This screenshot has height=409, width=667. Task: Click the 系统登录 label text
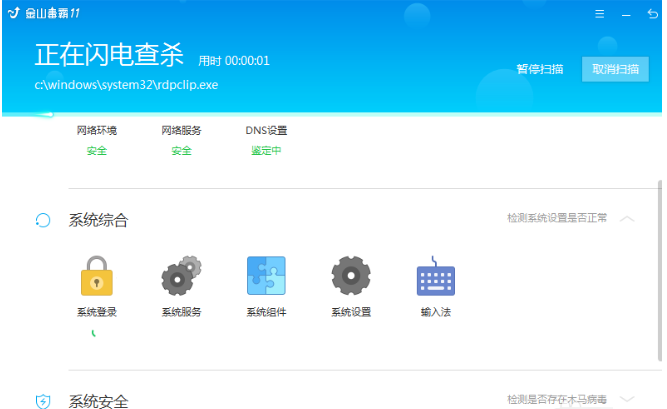(x=97, y=312)
